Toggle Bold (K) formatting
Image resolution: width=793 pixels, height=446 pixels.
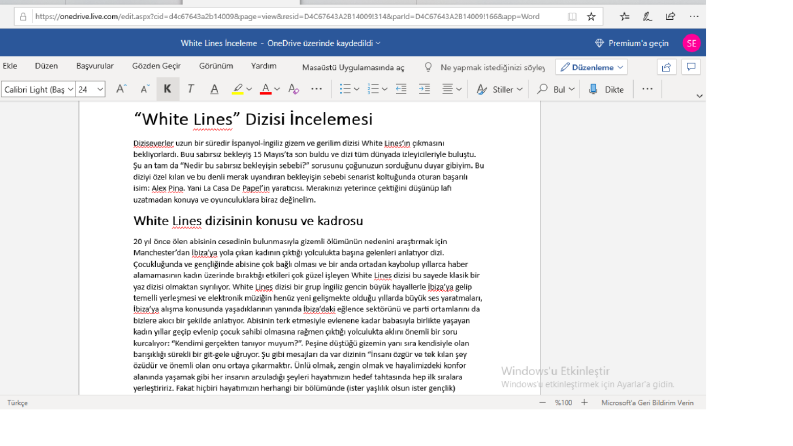pyautogui.click(x=167, y=90)
